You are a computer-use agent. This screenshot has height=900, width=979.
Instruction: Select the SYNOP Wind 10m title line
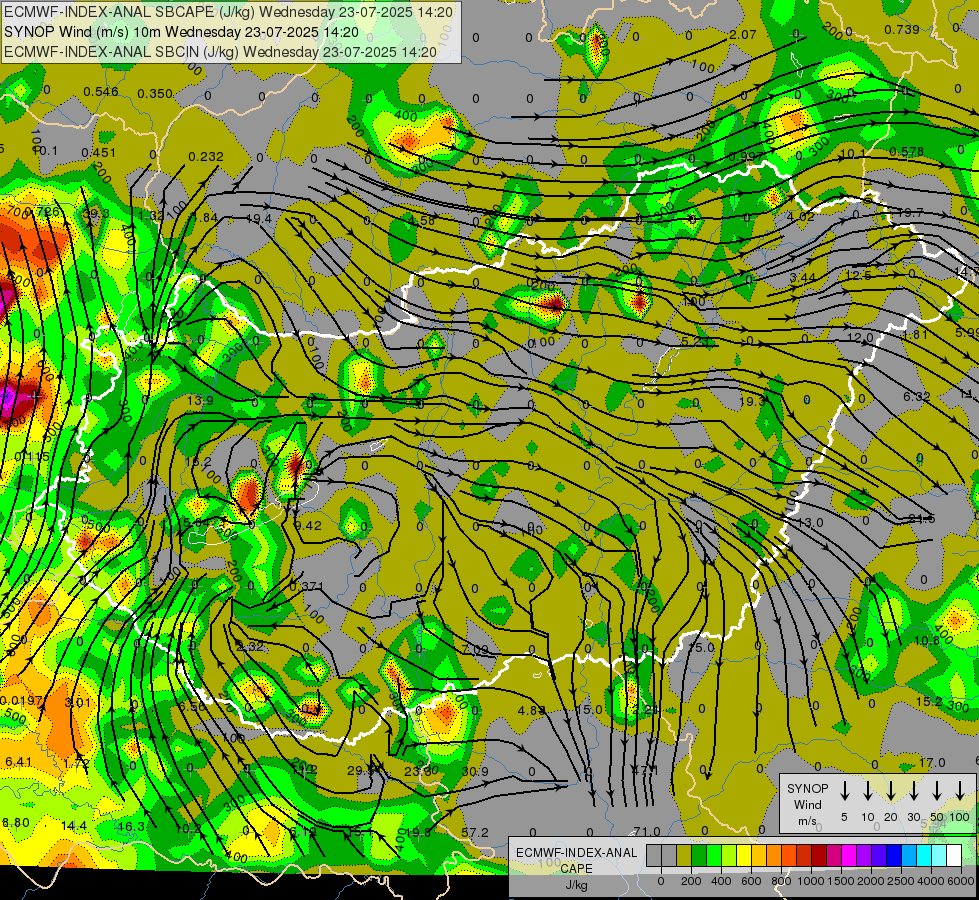click(x=181, y=32)
